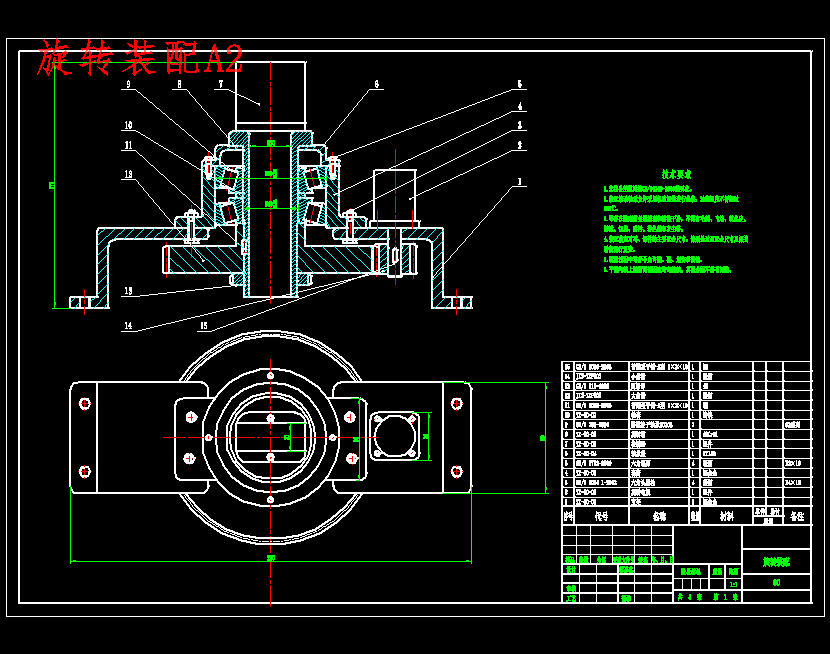This screenshot has width=830, height=654.
Task: Click the red title text 旋转装配A2
Action: click(140, 57)
